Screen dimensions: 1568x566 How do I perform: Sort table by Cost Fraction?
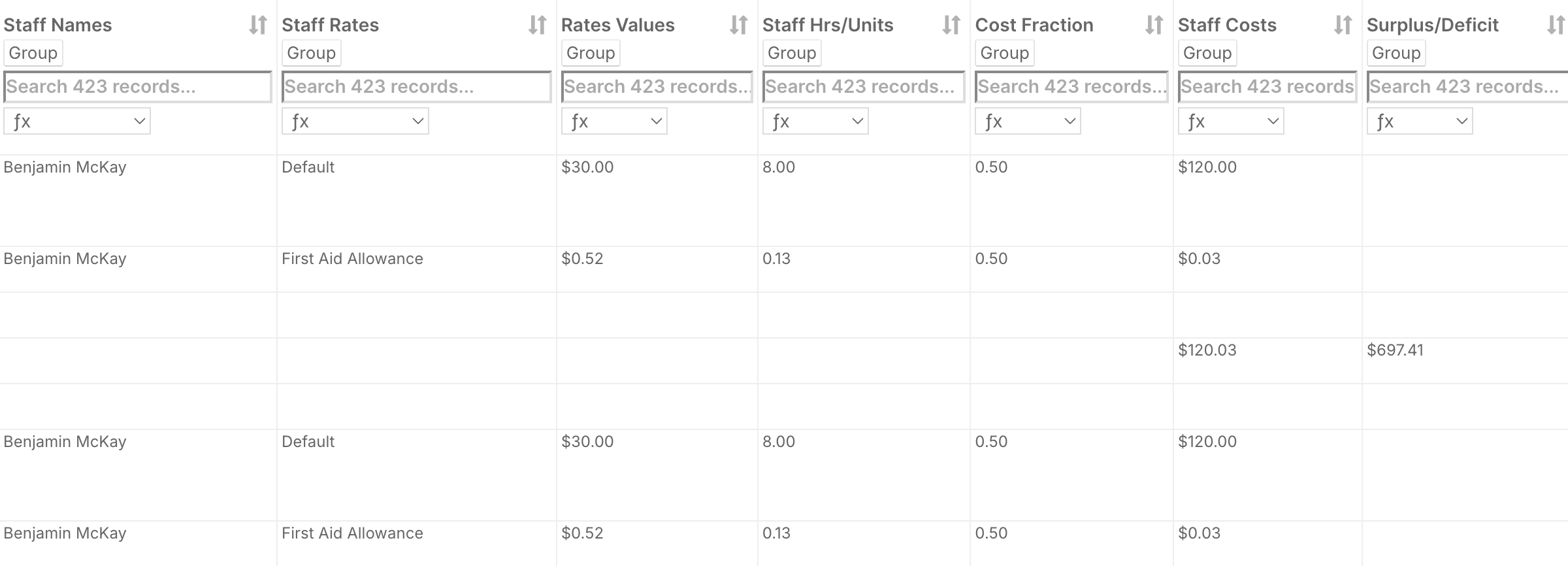tap(1154, 25)
